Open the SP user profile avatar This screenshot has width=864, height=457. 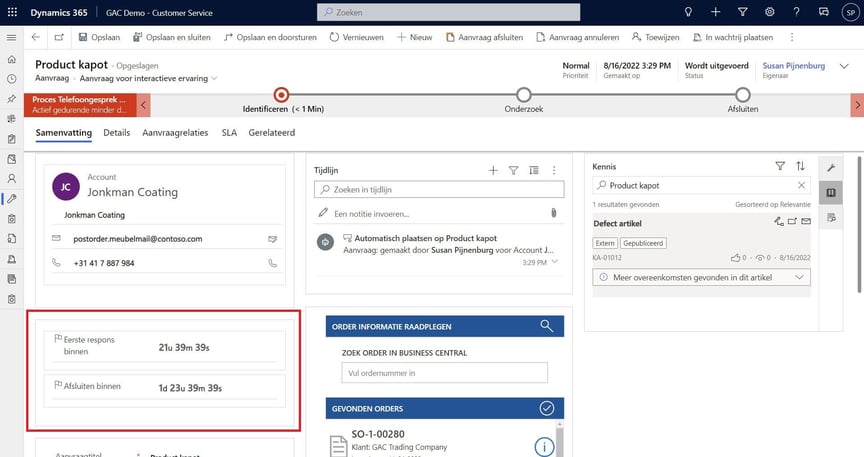click(x=850, y=13)
